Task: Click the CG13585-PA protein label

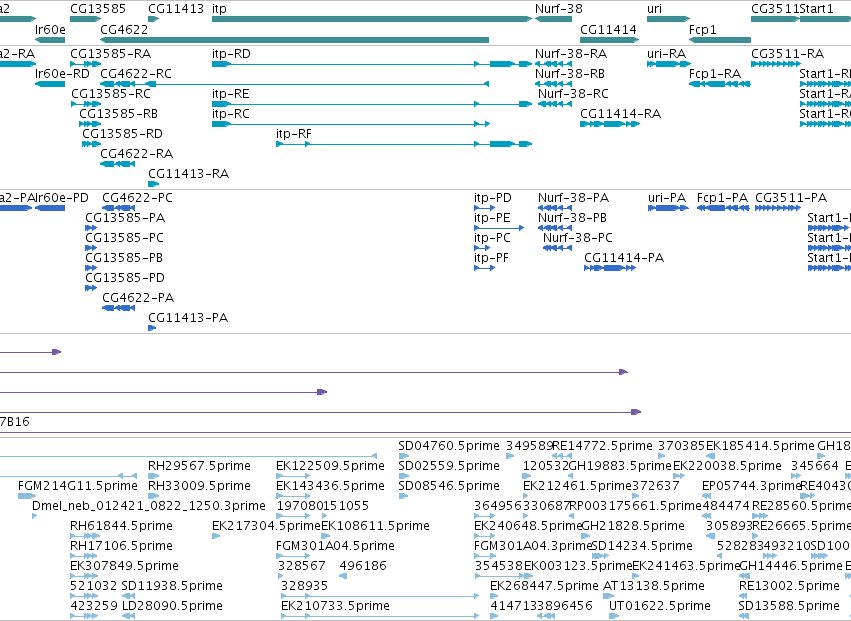Action: pos(125,218)
